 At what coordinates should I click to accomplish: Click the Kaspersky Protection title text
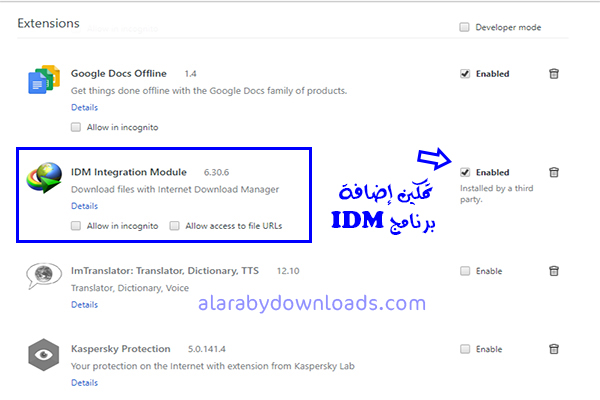click(x=121, y=349)
